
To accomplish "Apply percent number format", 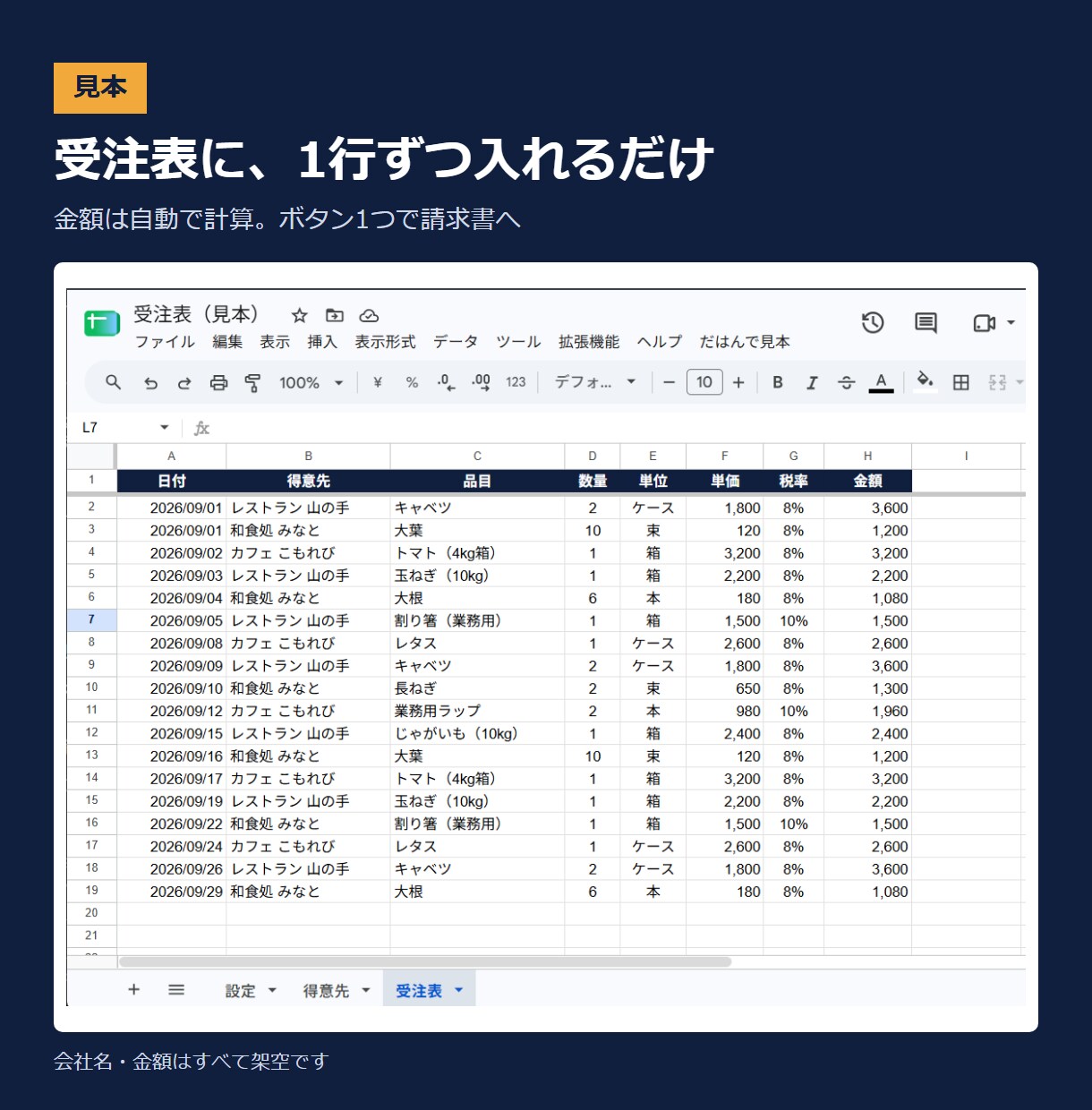I will pos(412,382).
